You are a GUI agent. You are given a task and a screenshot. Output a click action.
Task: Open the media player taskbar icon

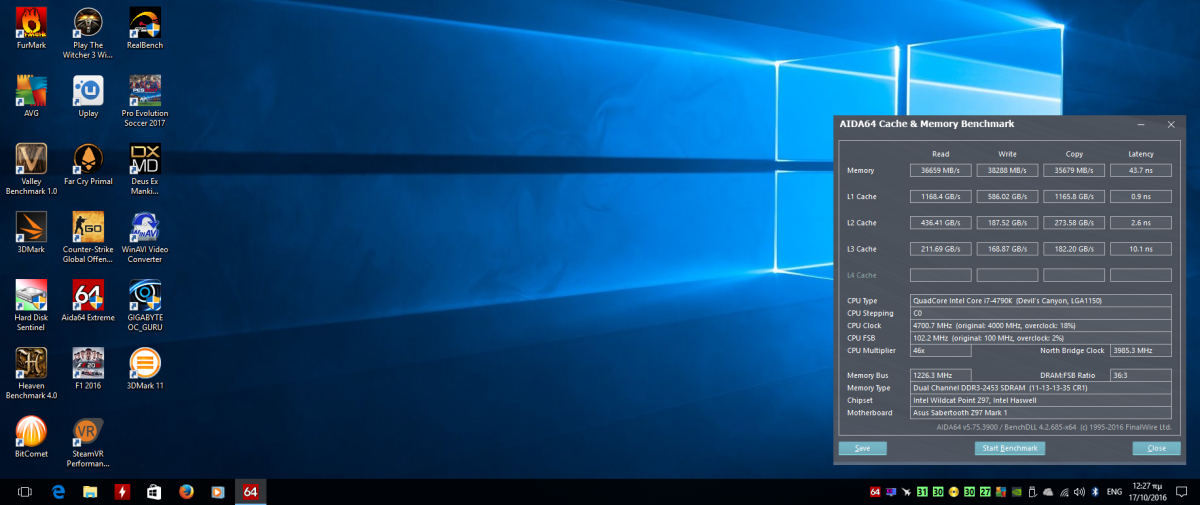coord(218,492)
